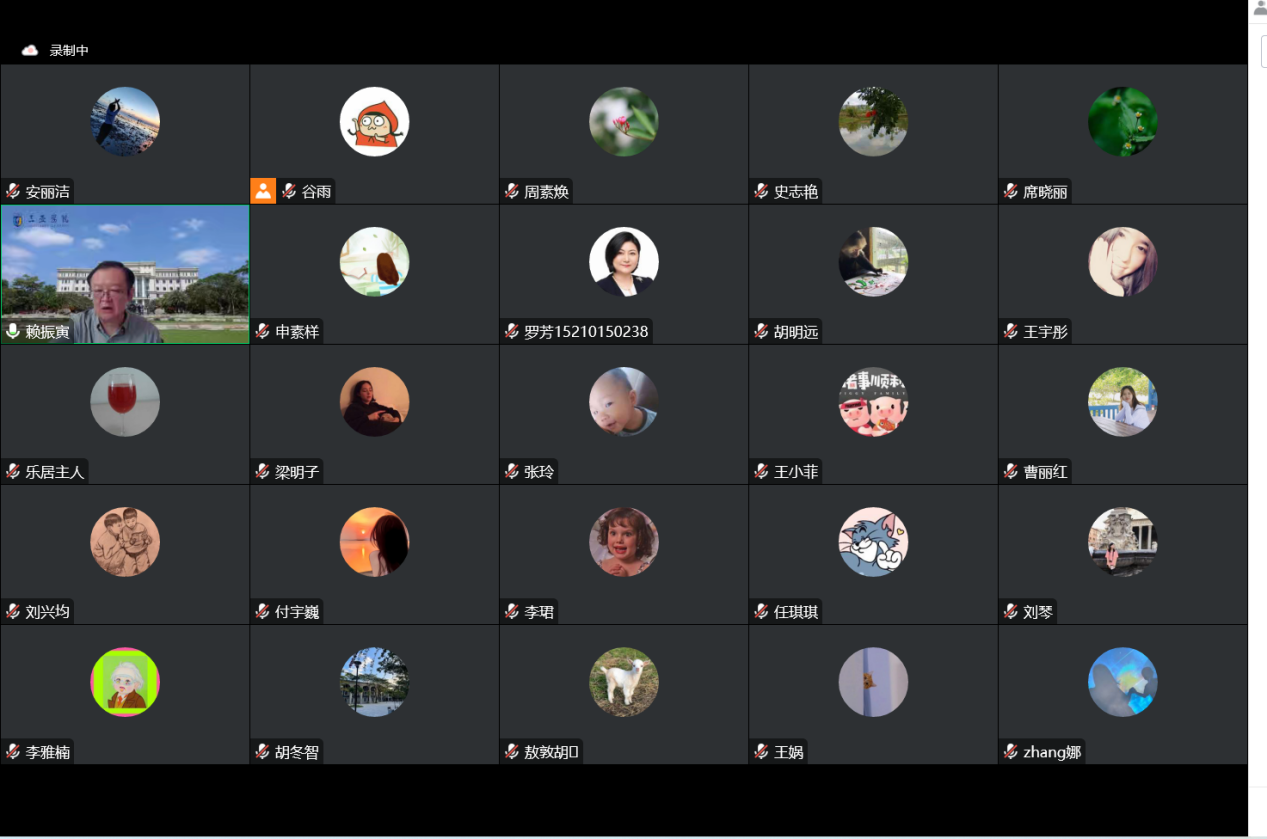Click the 录制中 recording status label

70,50
